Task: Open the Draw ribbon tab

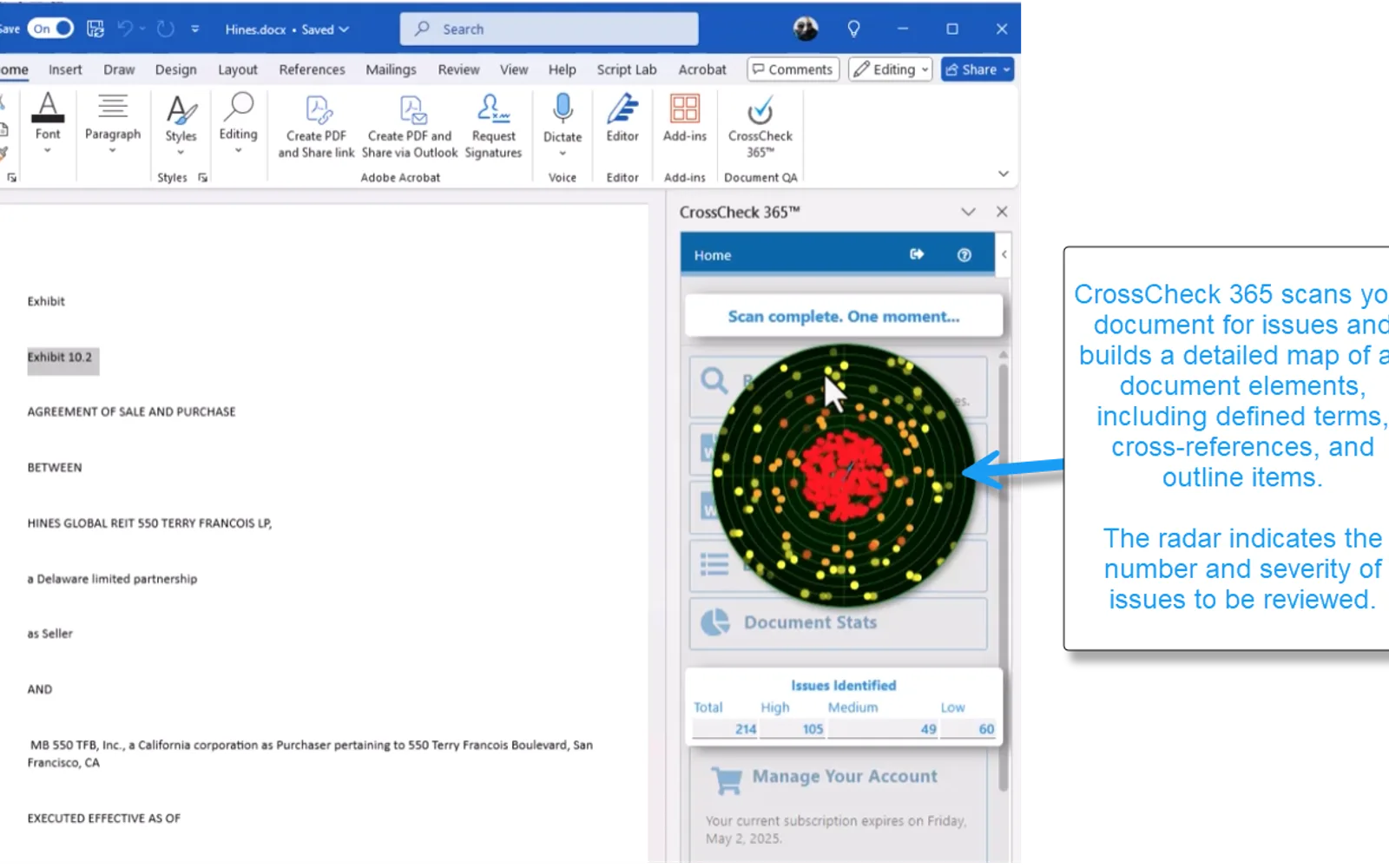Action: [x=119, y=69]
